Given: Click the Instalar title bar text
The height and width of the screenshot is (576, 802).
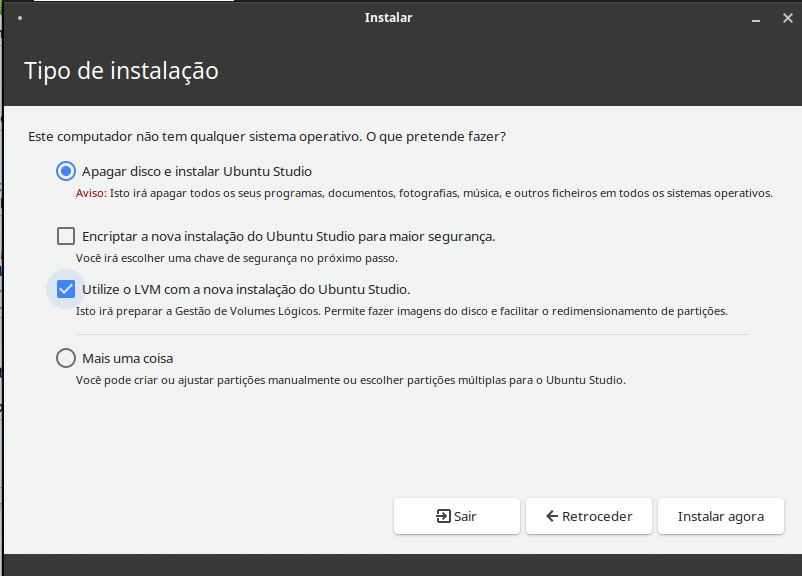Looking at the screenshot, I should [x=388, y=17].
